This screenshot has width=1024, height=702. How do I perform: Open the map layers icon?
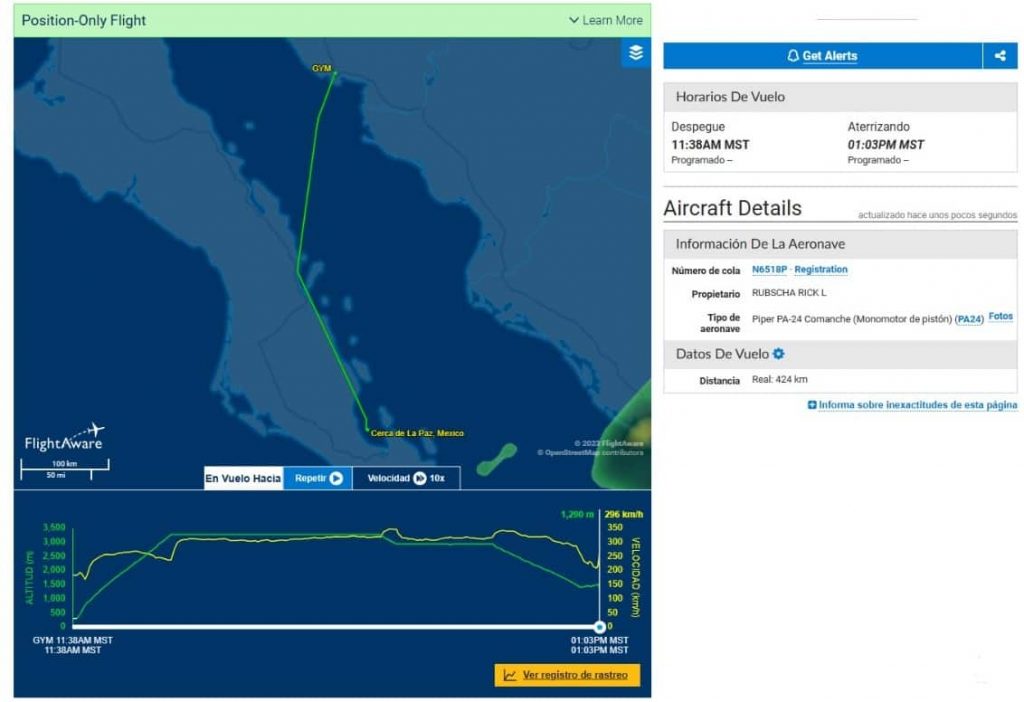point(635,53)
